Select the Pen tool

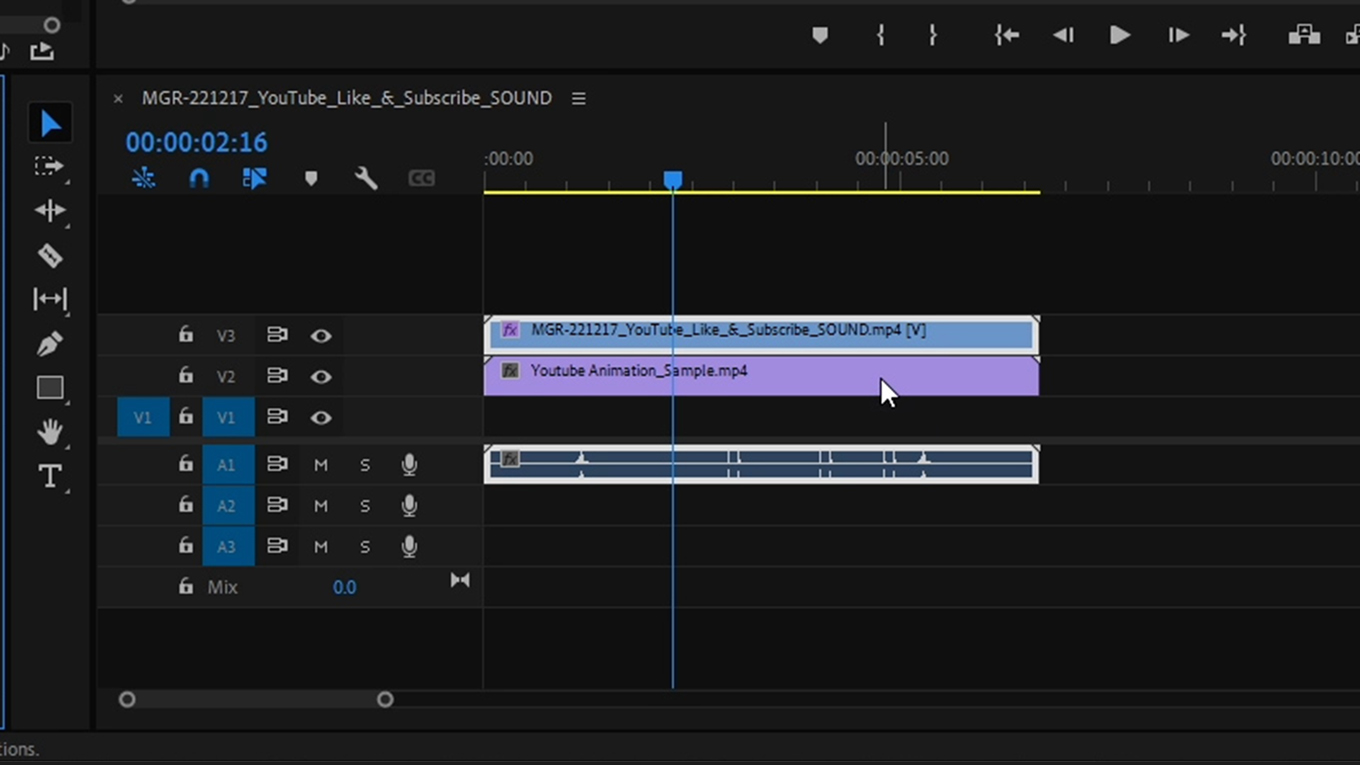(50, 343)
